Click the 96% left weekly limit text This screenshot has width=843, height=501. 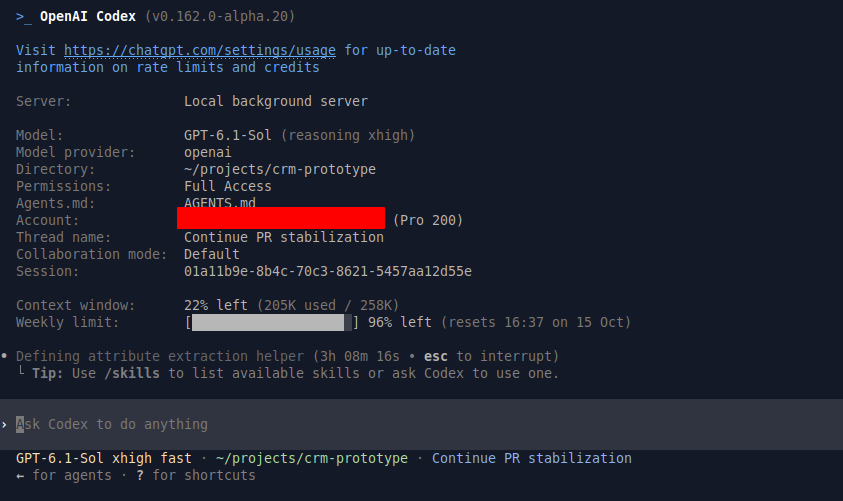[x=400, y=323]
